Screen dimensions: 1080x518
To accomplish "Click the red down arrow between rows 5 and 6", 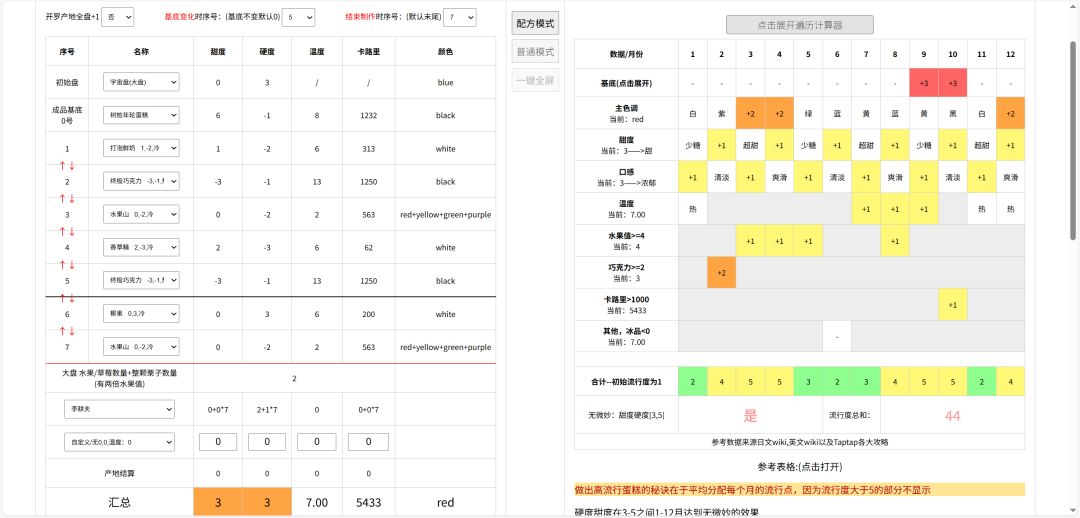I will 72,297.
